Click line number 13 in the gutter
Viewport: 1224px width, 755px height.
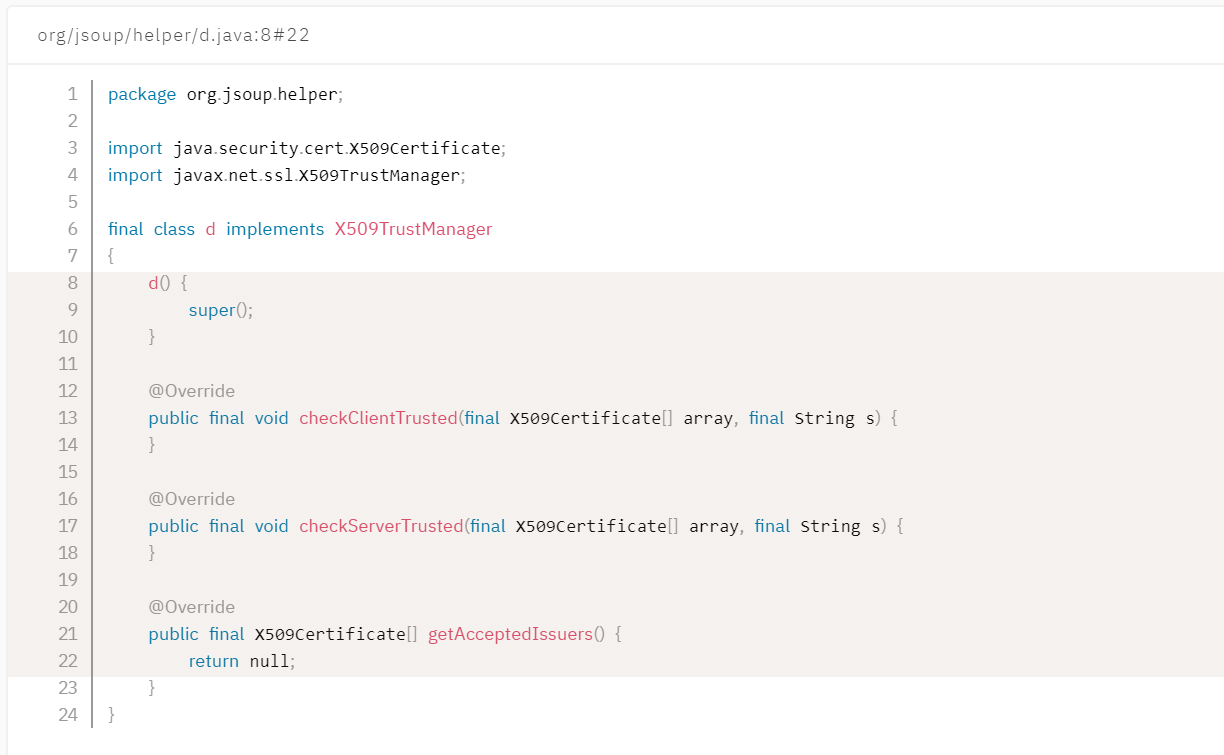[68, 418]
